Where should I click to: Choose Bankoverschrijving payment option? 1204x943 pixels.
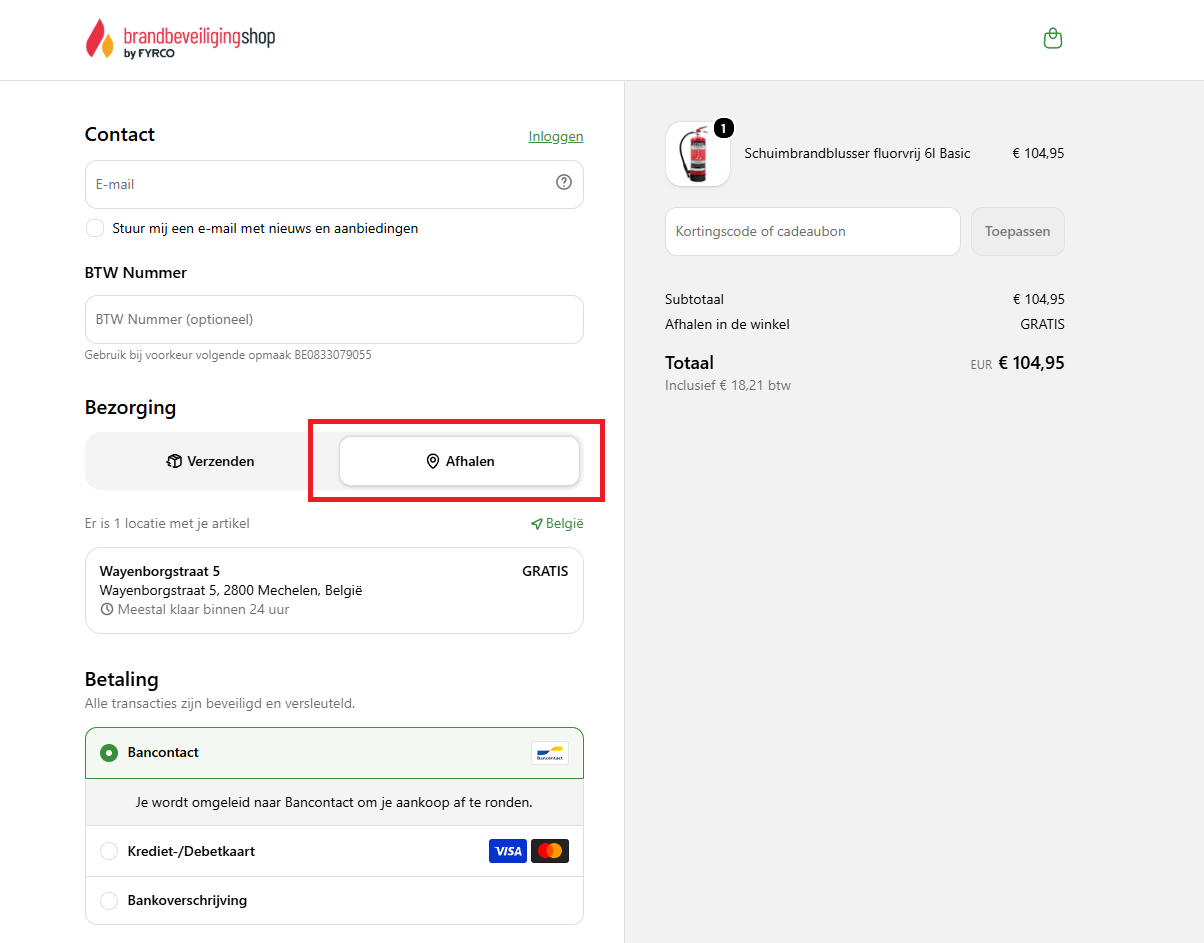[x=334, y=901]
